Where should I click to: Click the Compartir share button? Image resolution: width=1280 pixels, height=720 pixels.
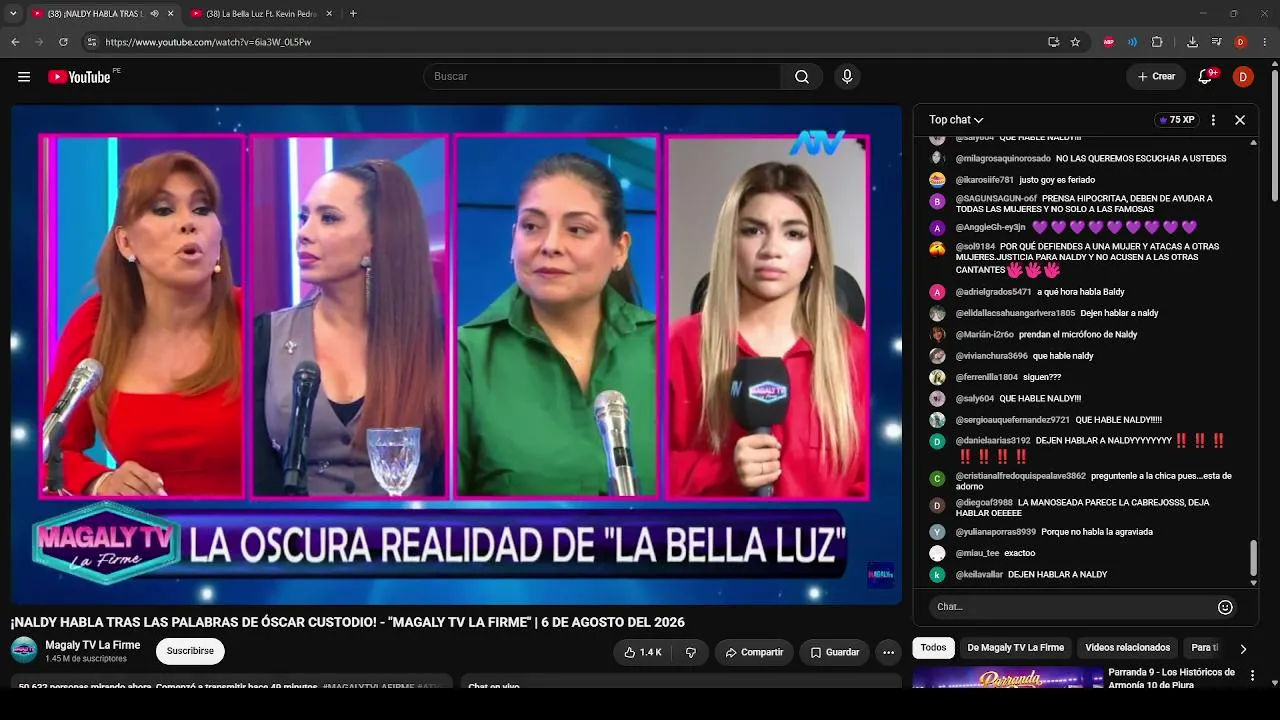tap(754, 652)
